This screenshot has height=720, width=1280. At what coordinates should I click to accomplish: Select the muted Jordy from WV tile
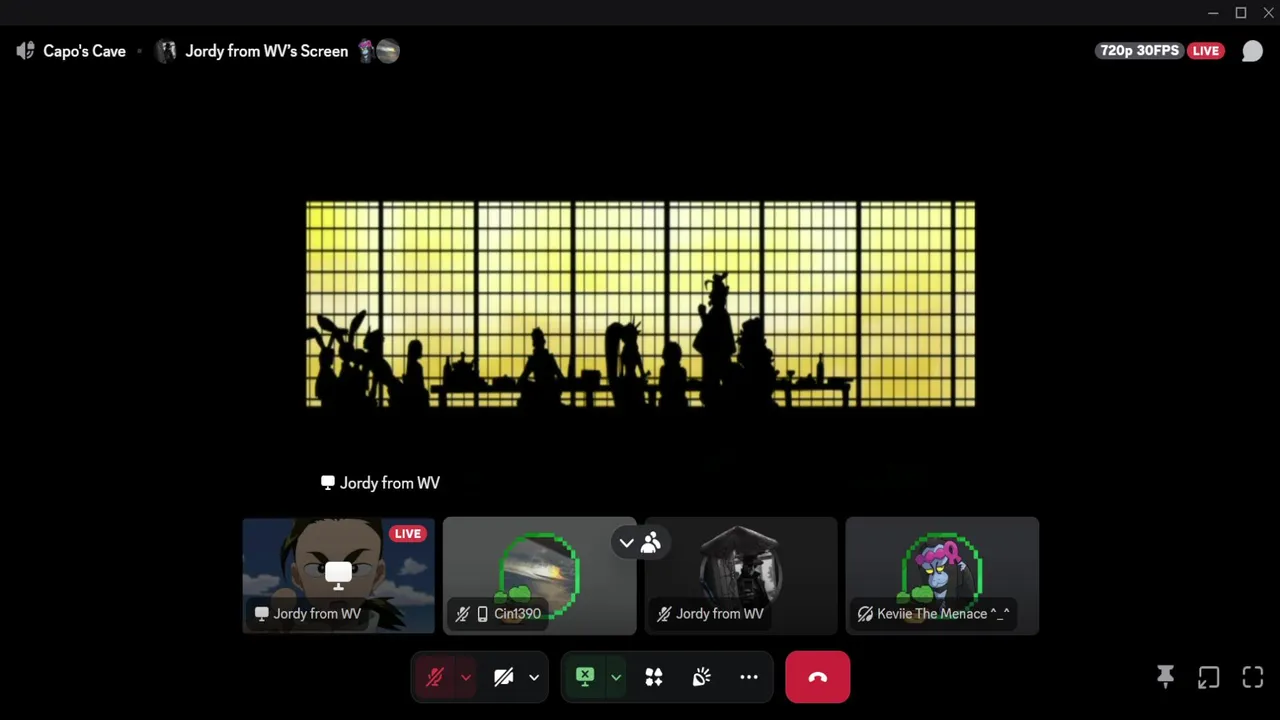click(740, 575)
